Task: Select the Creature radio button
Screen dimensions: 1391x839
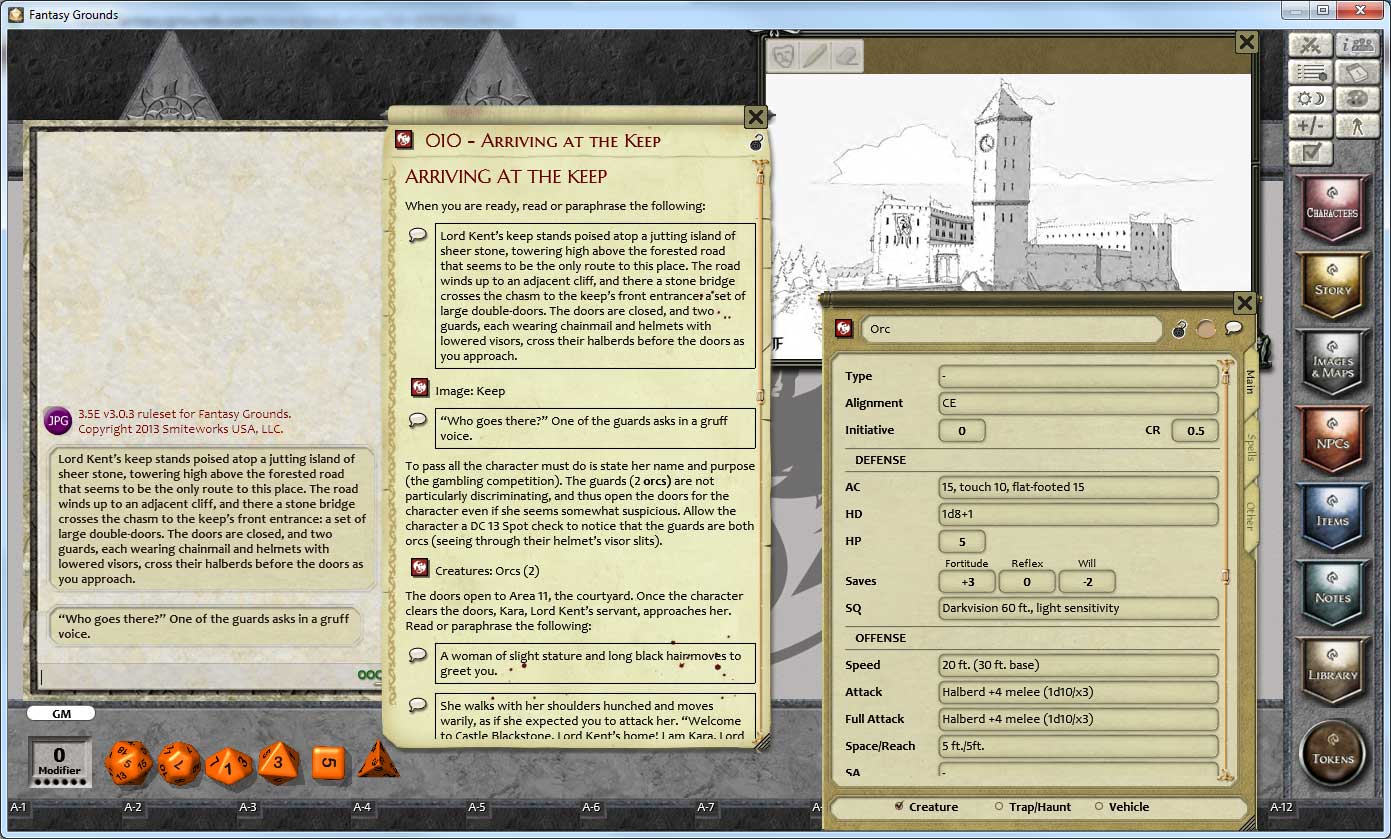Action: click(899, 806)
